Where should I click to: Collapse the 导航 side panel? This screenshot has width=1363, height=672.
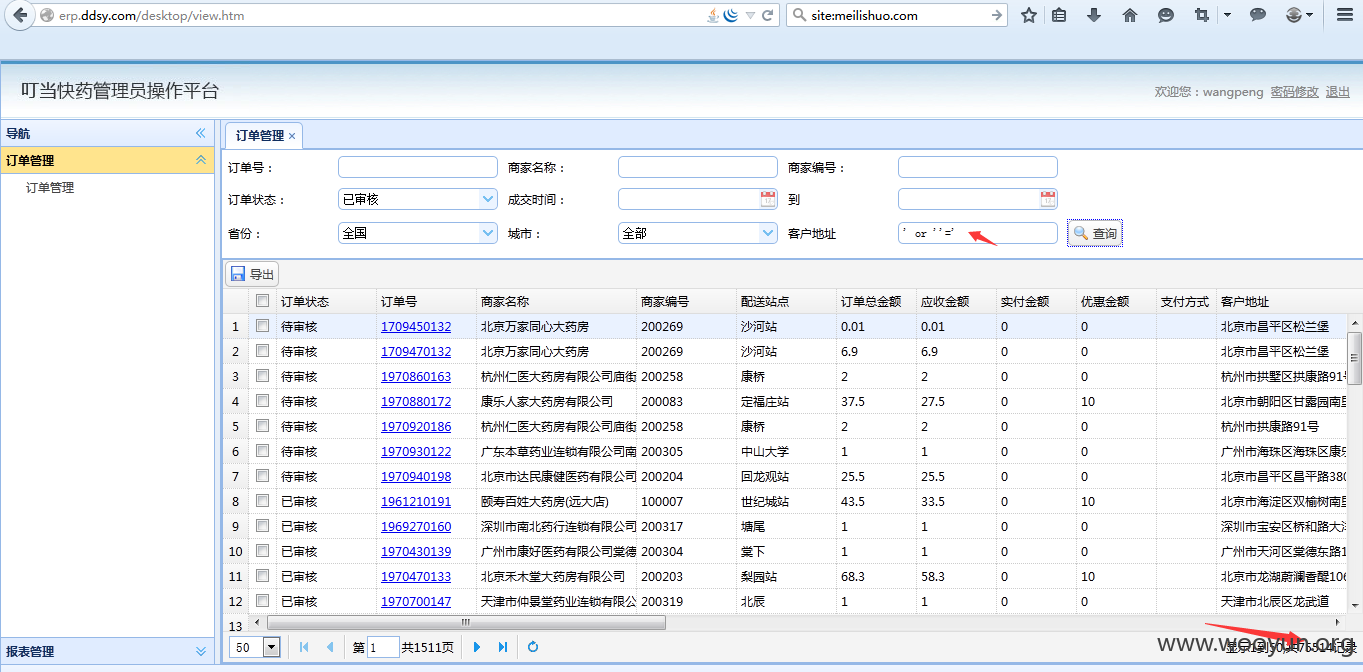200,133
